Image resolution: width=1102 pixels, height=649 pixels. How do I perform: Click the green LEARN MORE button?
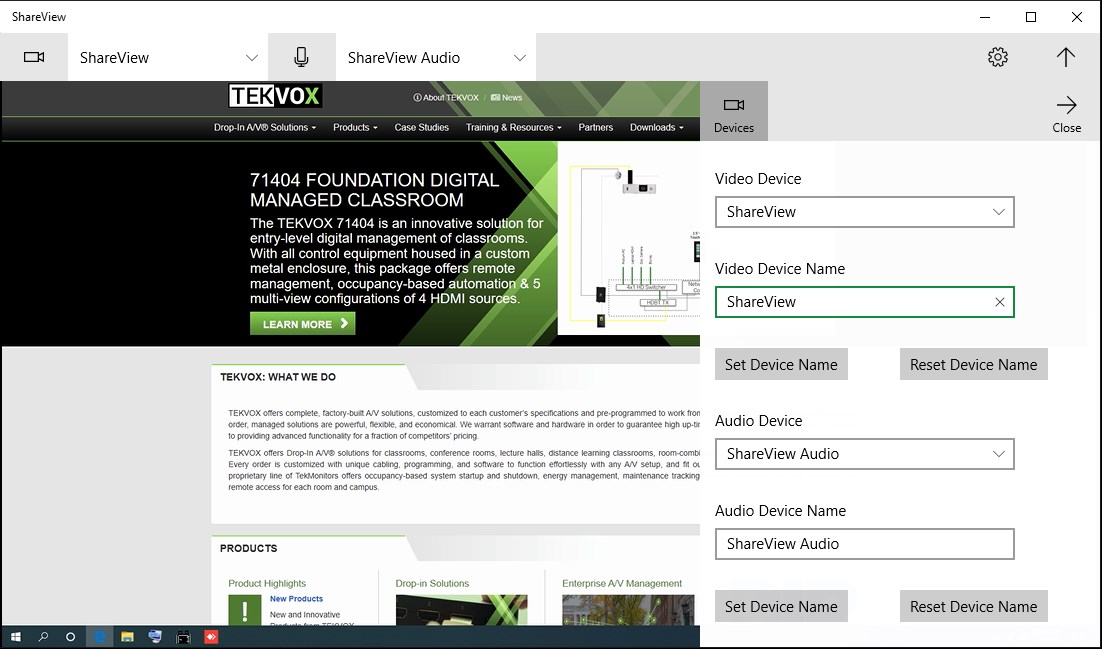tap(302, 323)
